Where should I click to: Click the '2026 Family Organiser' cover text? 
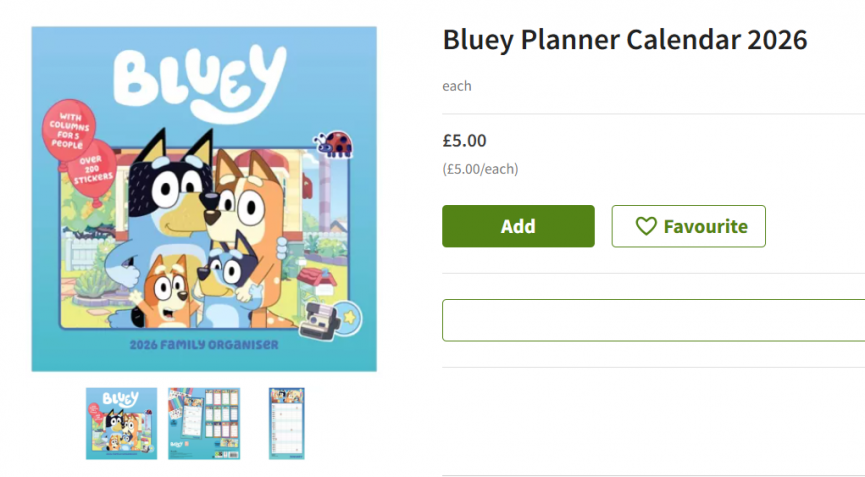tap(204, 346)
